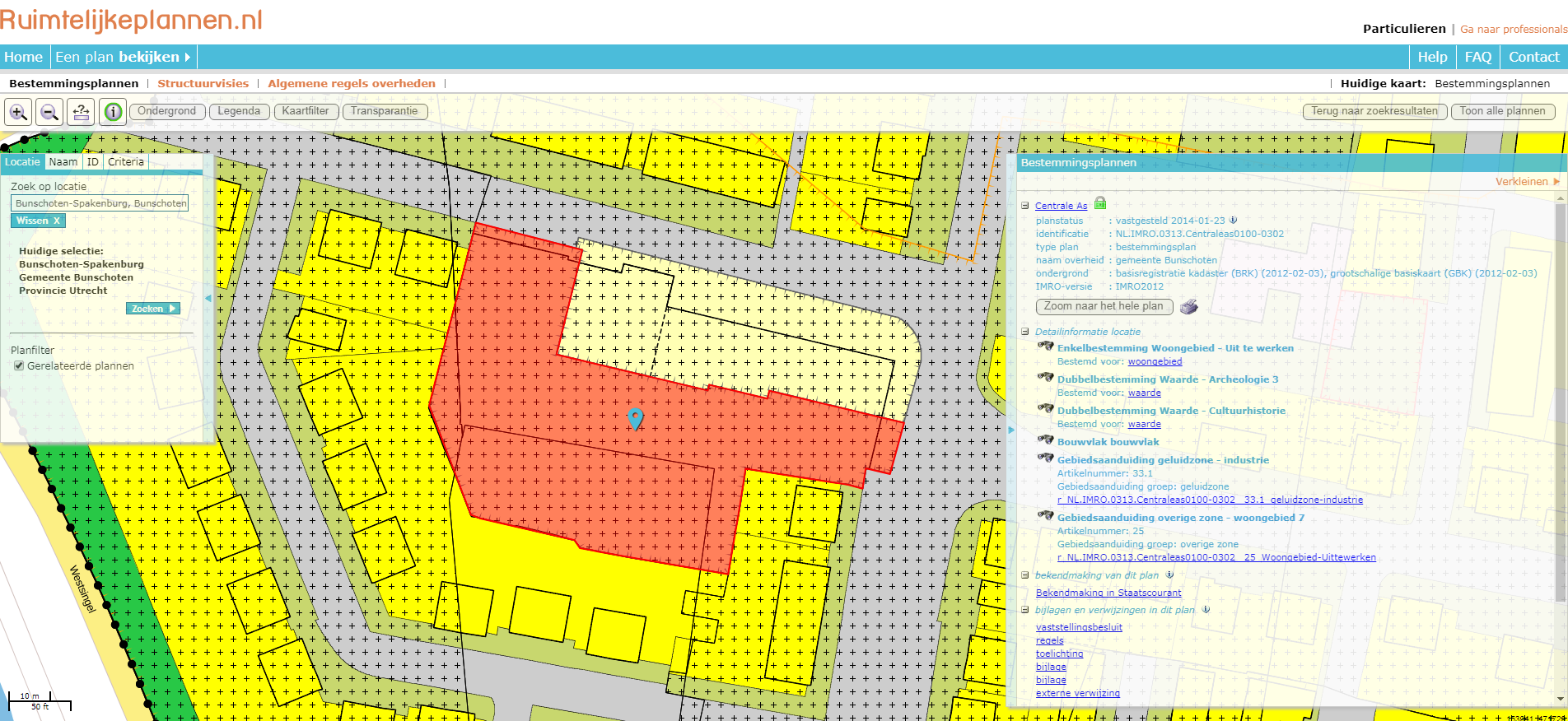Collapse right panel with its edge arrow
The width and height of the screenshot is (1568, 721).
pyautogui.click(x=1011, y=430)
